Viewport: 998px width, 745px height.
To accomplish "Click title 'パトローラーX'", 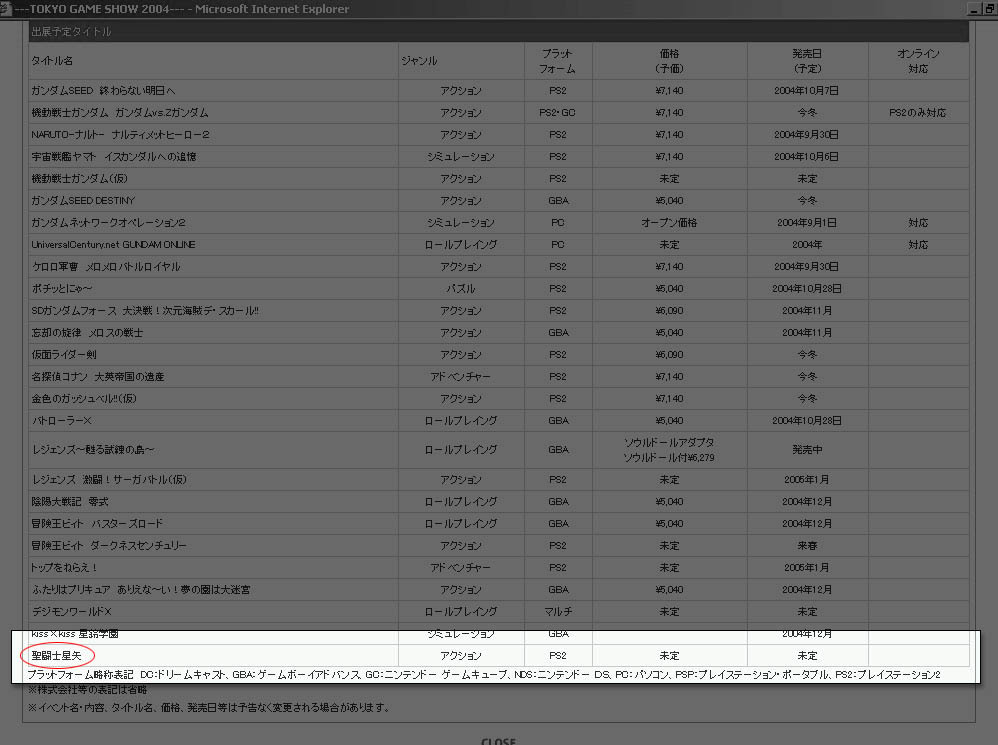I will pyautogui.click(x=62, y=421).
